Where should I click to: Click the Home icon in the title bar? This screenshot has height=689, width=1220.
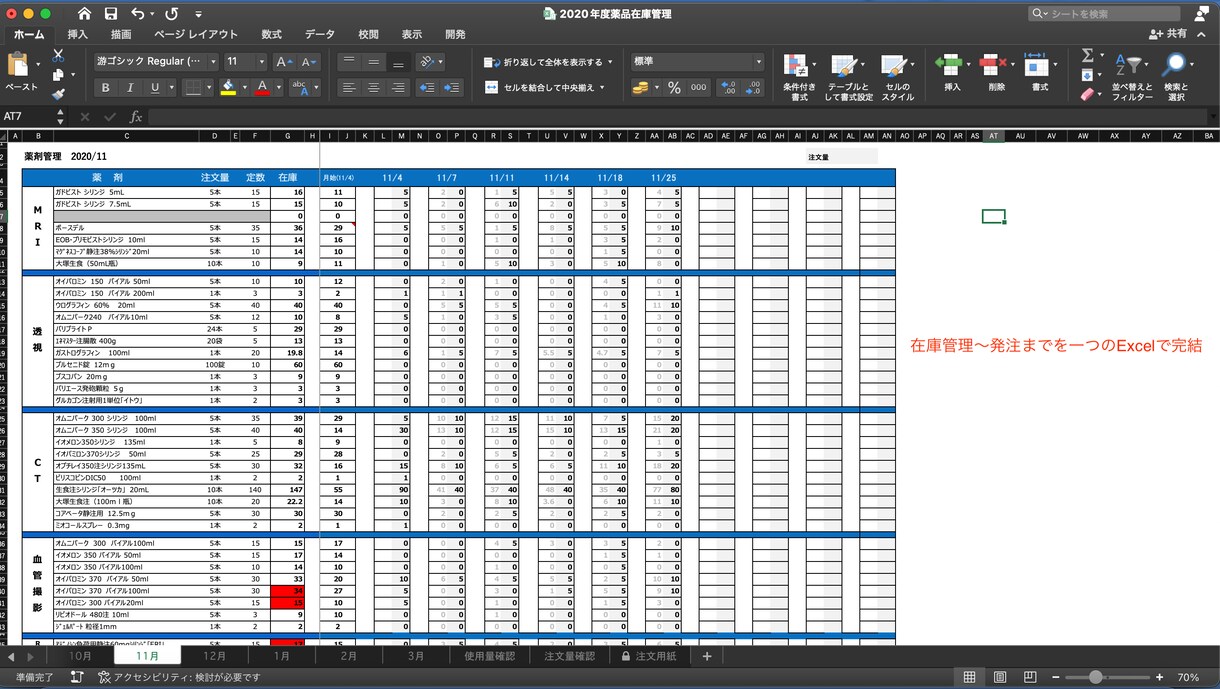click(x=84, y=14)
